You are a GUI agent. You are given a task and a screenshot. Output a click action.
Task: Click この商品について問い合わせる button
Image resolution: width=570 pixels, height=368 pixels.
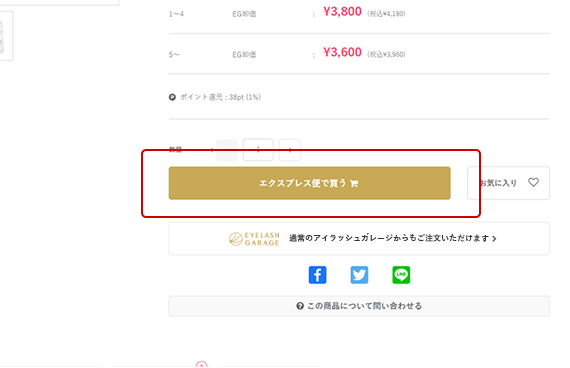coord(359,306)
